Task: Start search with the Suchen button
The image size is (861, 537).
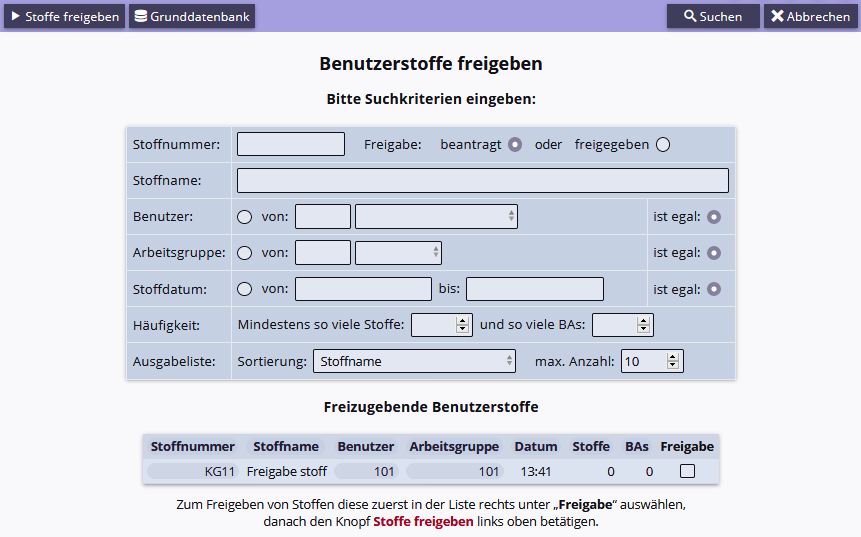Action: click(713, 16)
